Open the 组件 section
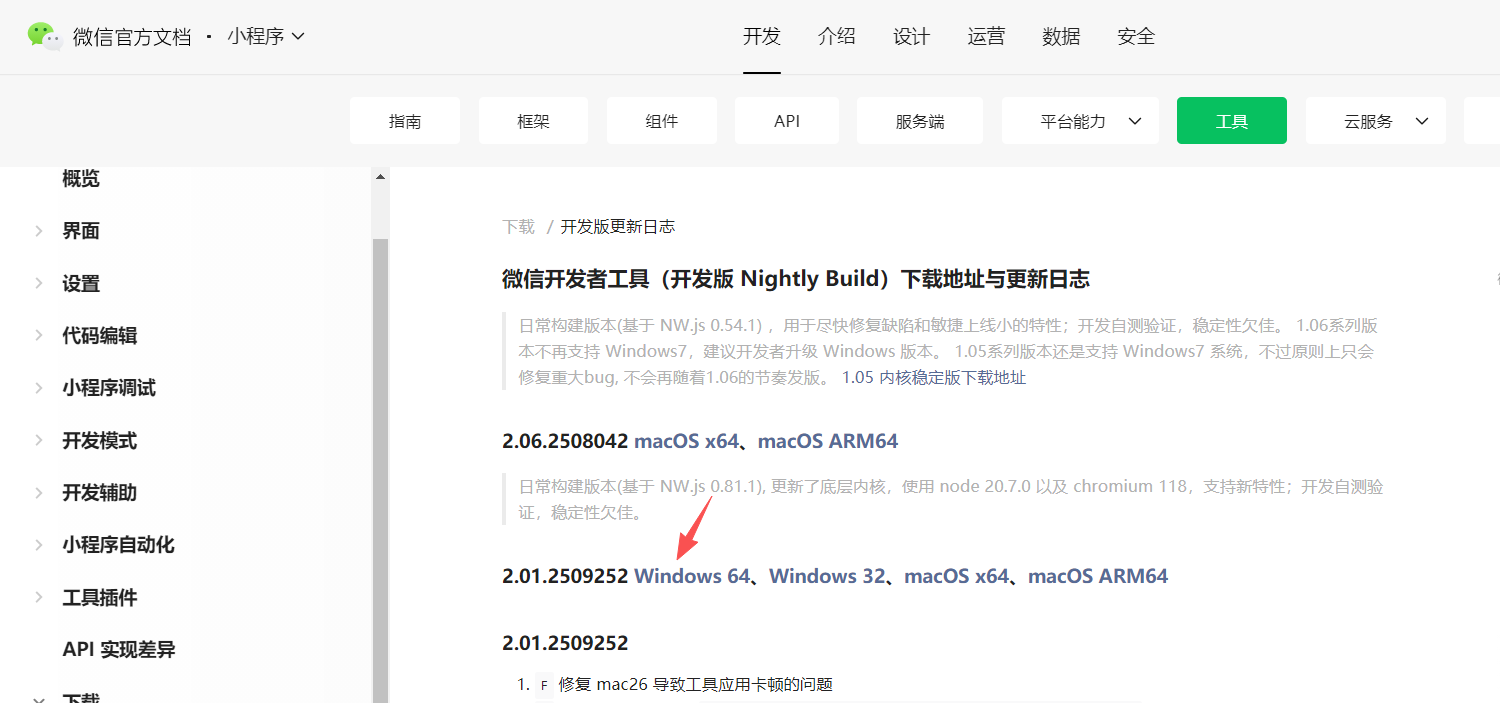Viewport: 1500px width, 703px height. pyautogui.click(x=661, y=121)
